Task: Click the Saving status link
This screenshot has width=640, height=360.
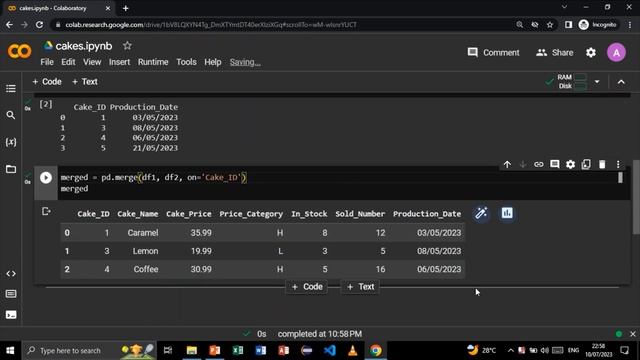Action: (245, 62)
